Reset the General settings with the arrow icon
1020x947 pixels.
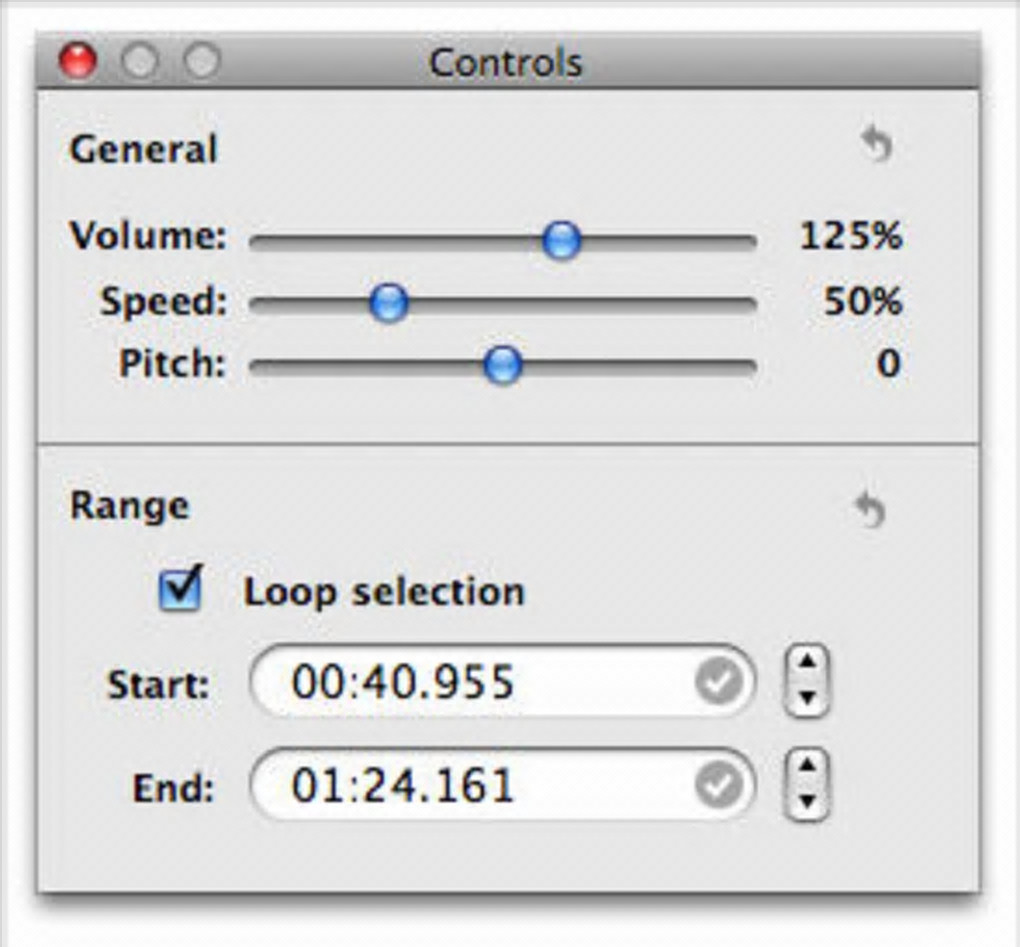coord(877,147)
